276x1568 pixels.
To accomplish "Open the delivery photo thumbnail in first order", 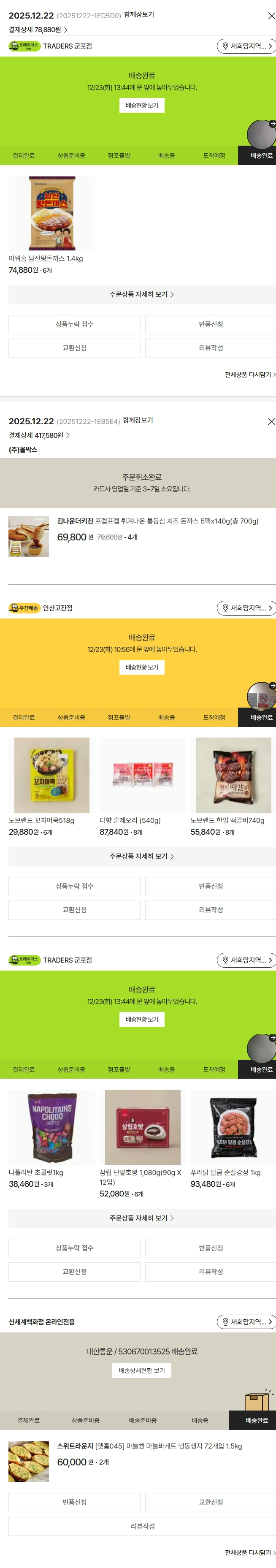I will pos(261,134).
